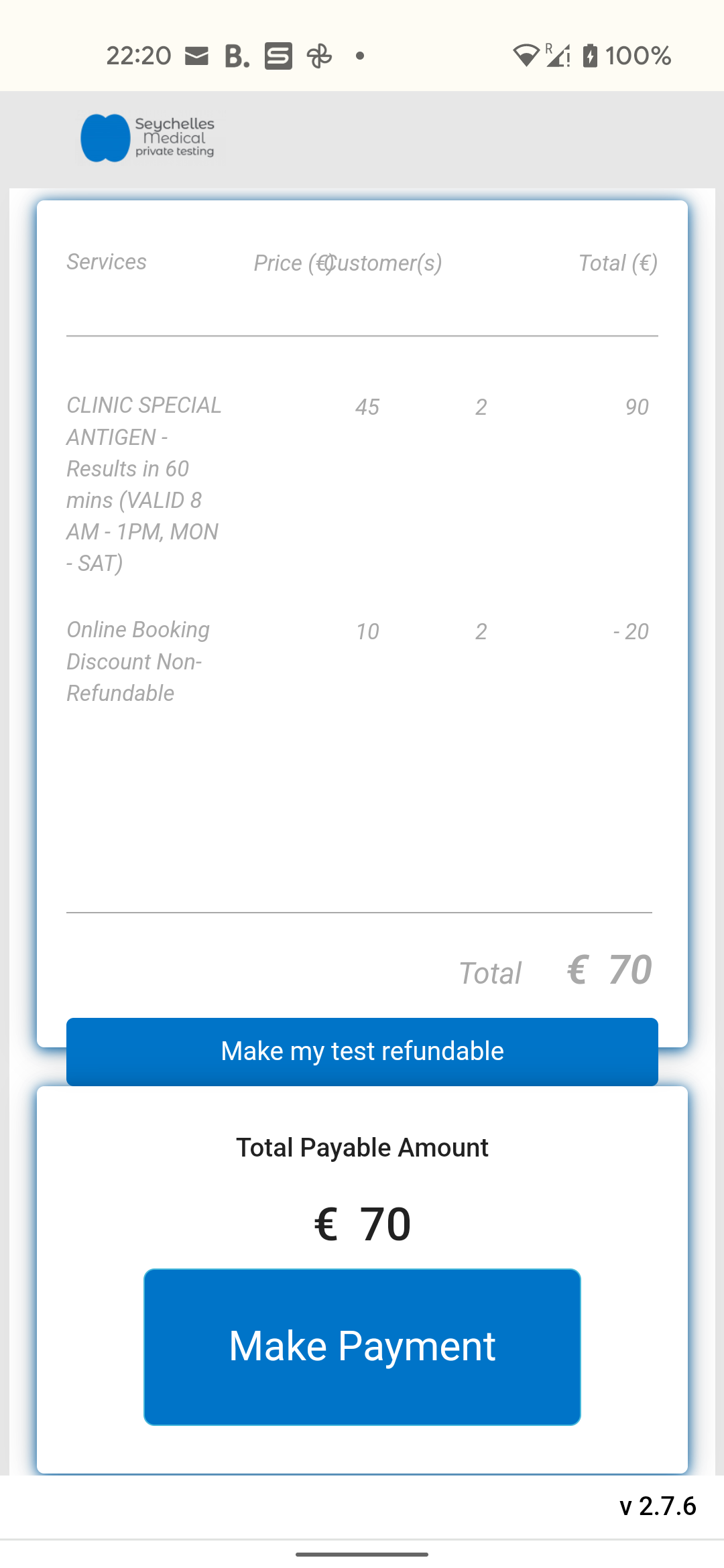The width and height of the screenshot is (724, 1568).
Task: Tap the Seychelles Medical logo
Action: click(147, 138)
